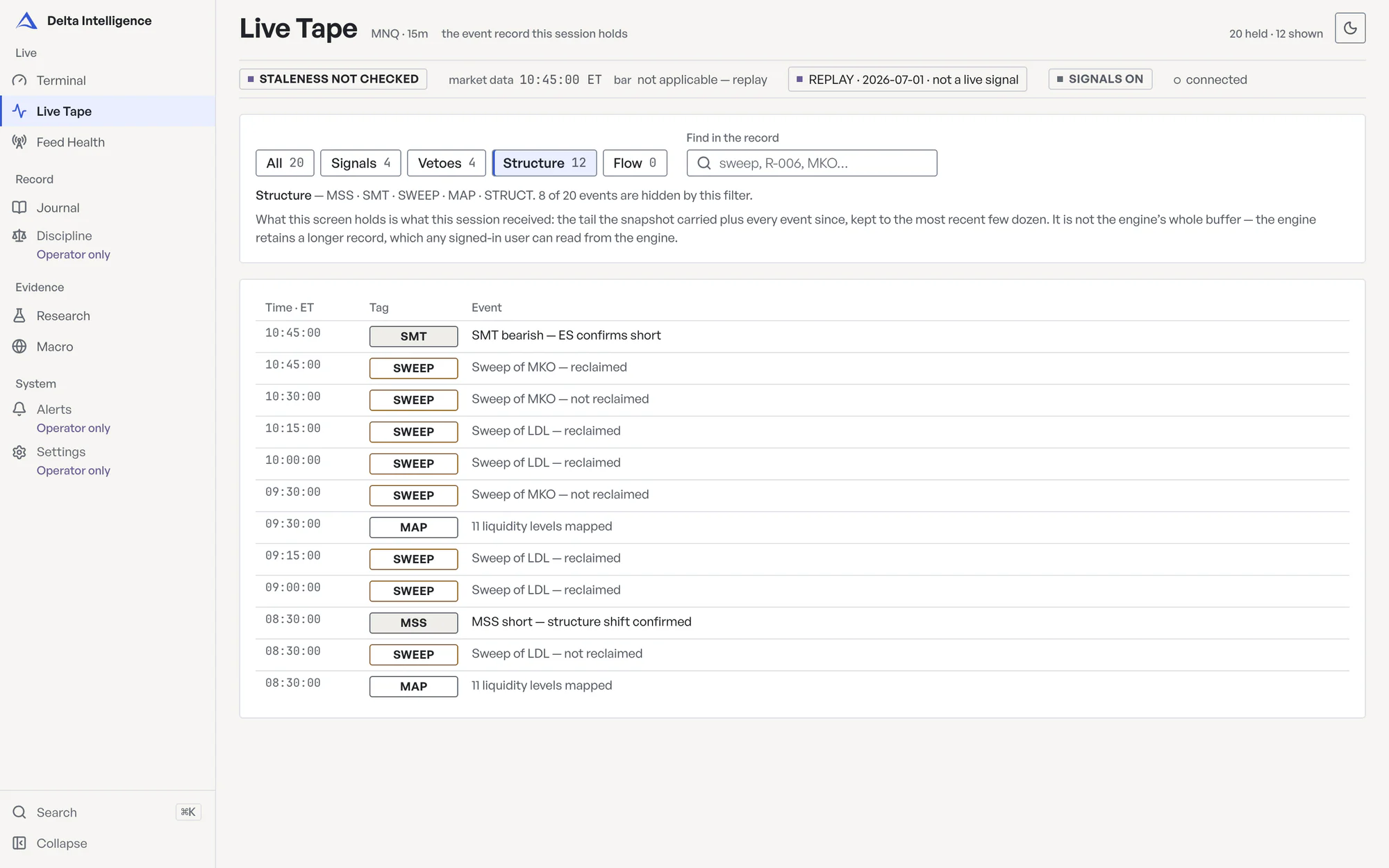Click the Alerts bell icon
1389x868 pixels.
coord(19,410)
